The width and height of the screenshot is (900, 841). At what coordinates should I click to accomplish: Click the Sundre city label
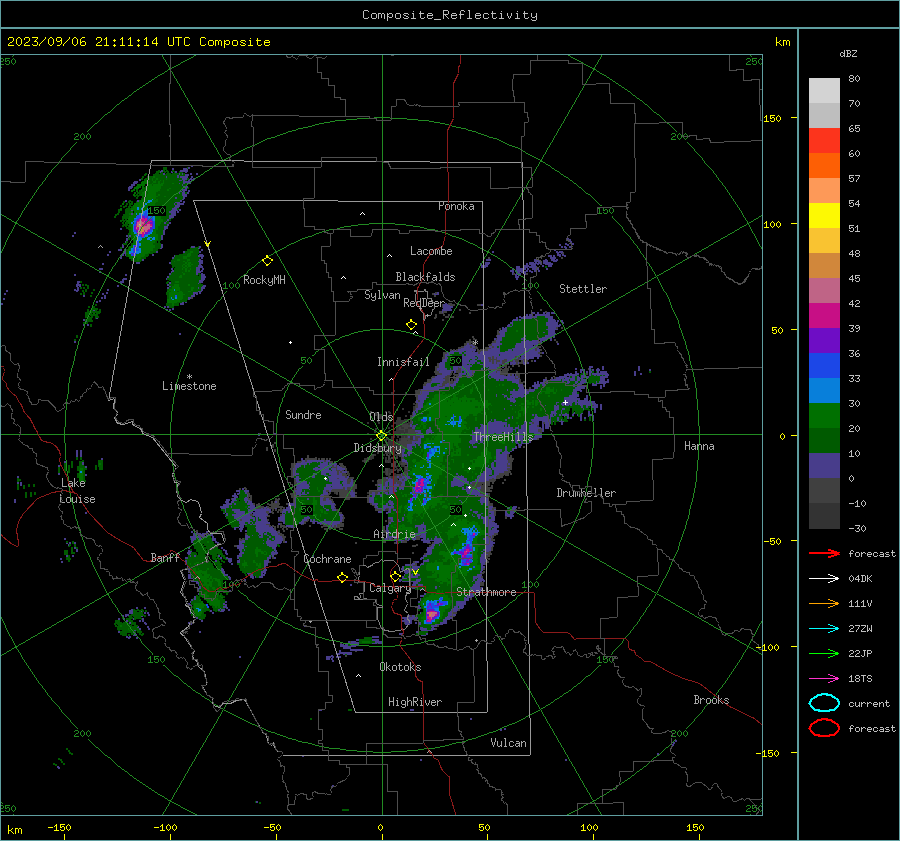[303, 415]
